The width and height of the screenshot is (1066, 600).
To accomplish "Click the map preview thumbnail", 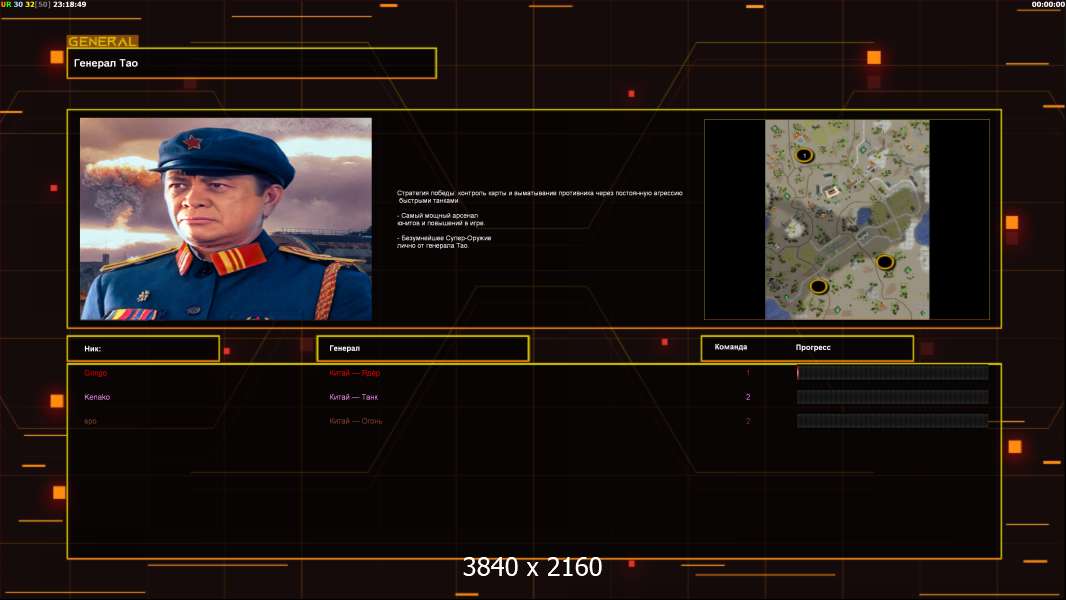I will tap(847, 219).
